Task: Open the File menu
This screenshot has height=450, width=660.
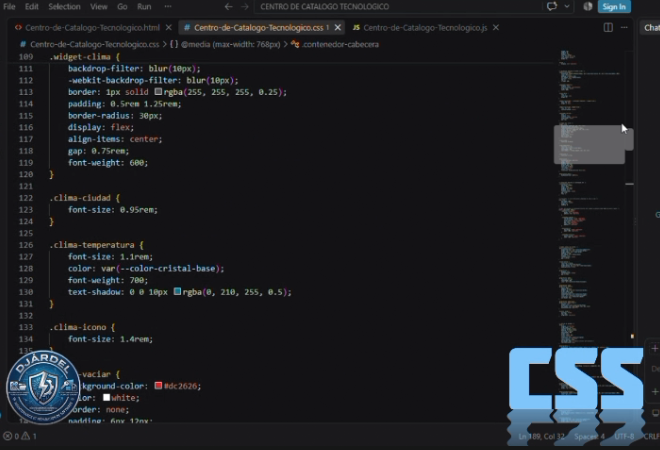Action: click(x=9, y=7)
